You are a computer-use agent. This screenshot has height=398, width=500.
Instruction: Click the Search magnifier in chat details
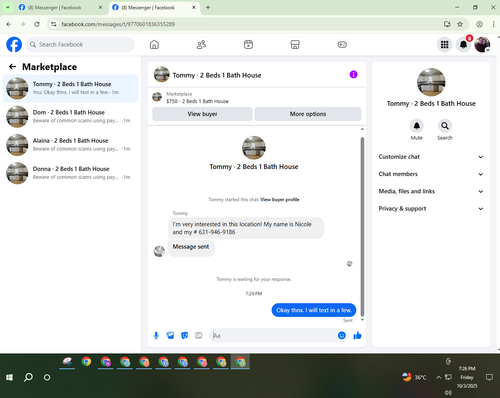(x=445, y=126)
